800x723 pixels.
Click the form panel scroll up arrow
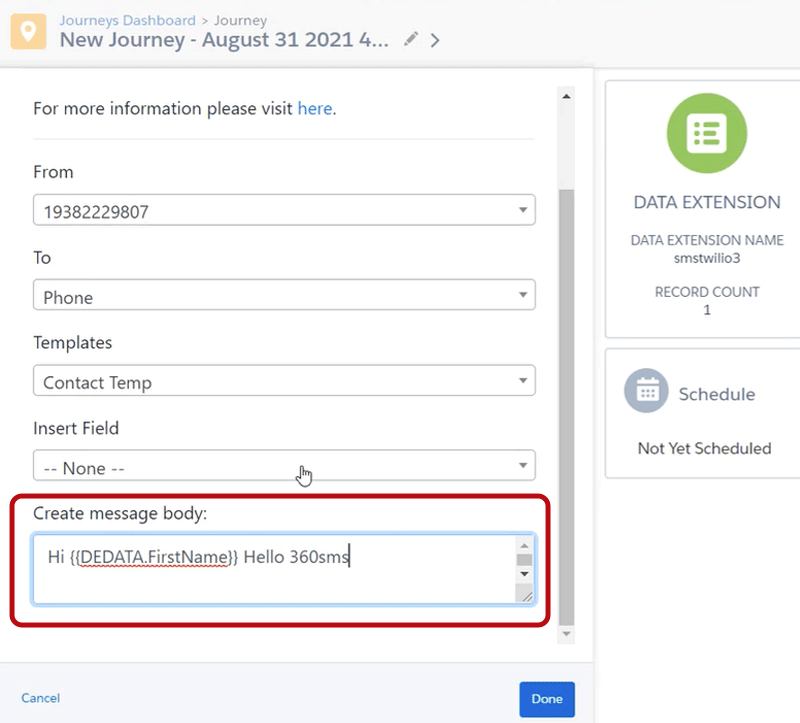[566, 97]
